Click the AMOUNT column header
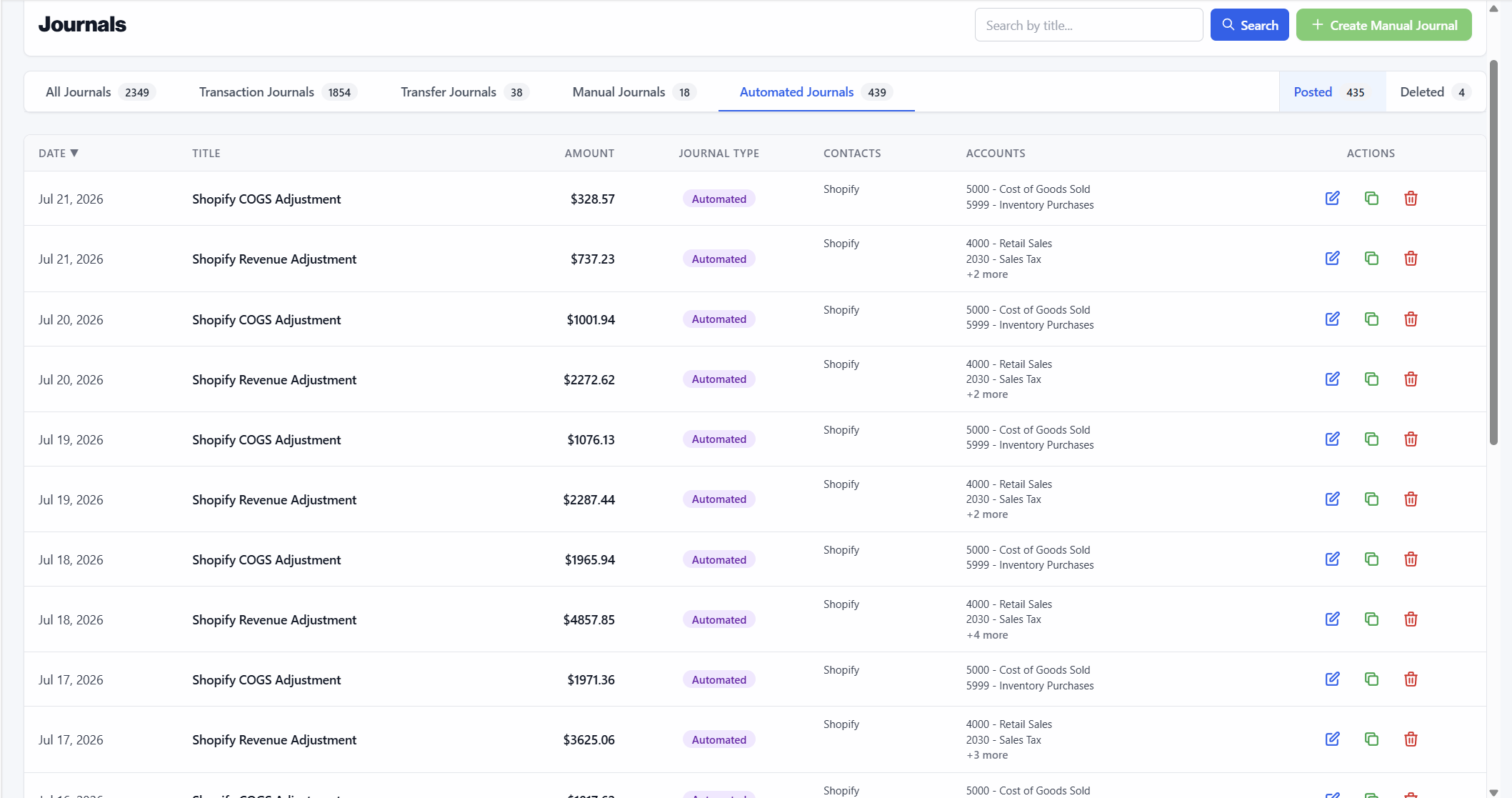 589,153
